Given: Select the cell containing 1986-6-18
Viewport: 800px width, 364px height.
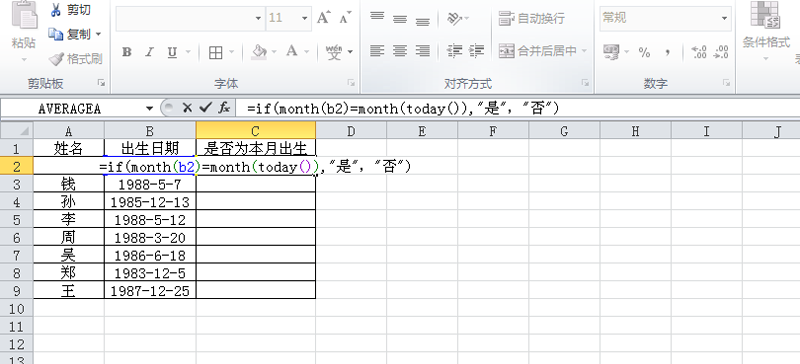Looking at the screenshot, I should pyautogui.click(x=150, y=255).
